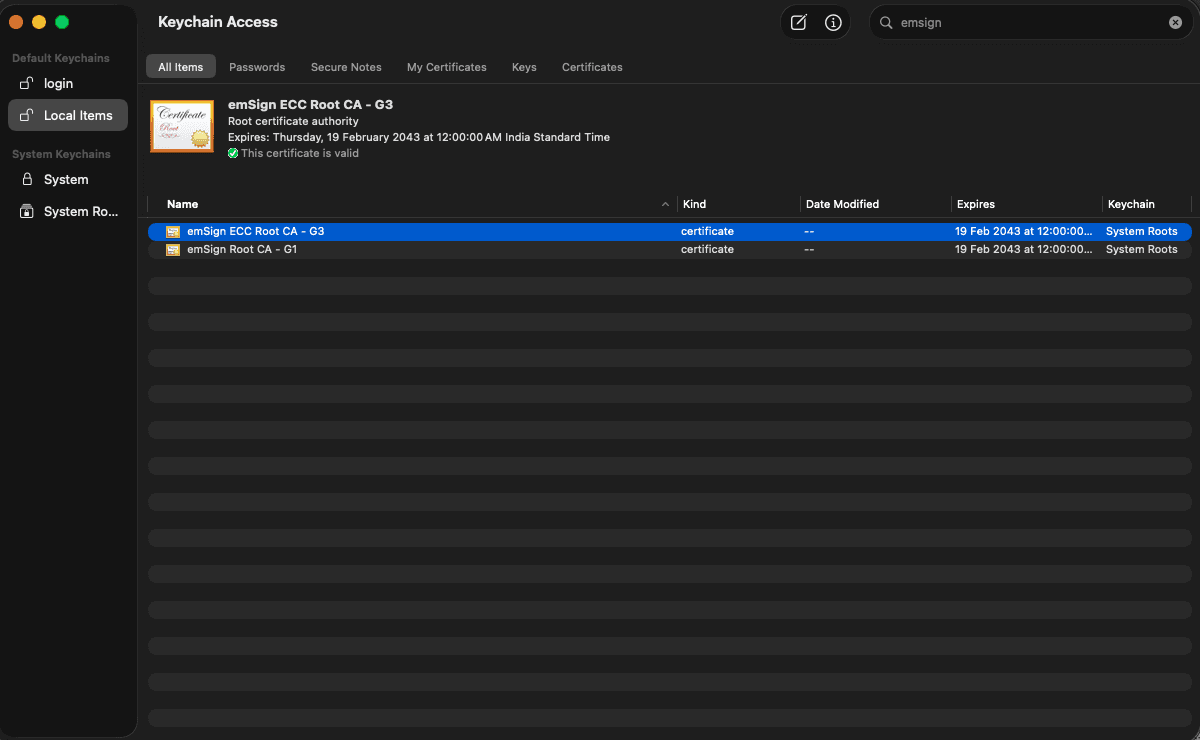Create a new keychain item
The height and width of the screenshot is (740, 1200).
[x=798, y=22]
